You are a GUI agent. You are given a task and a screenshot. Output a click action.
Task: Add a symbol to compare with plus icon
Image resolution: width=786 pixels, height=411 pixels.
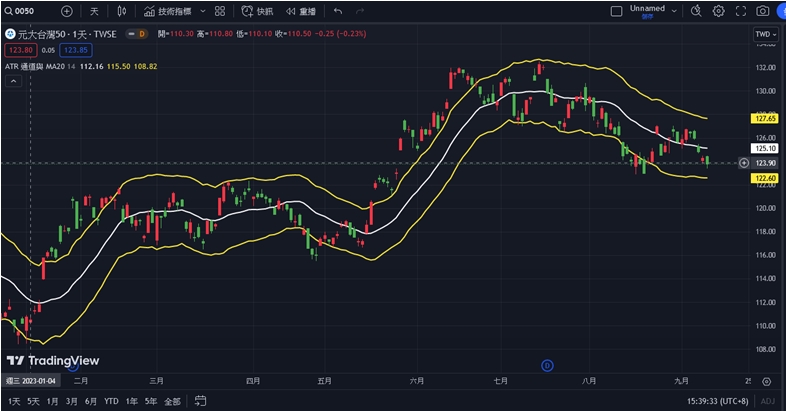(67, 11)
